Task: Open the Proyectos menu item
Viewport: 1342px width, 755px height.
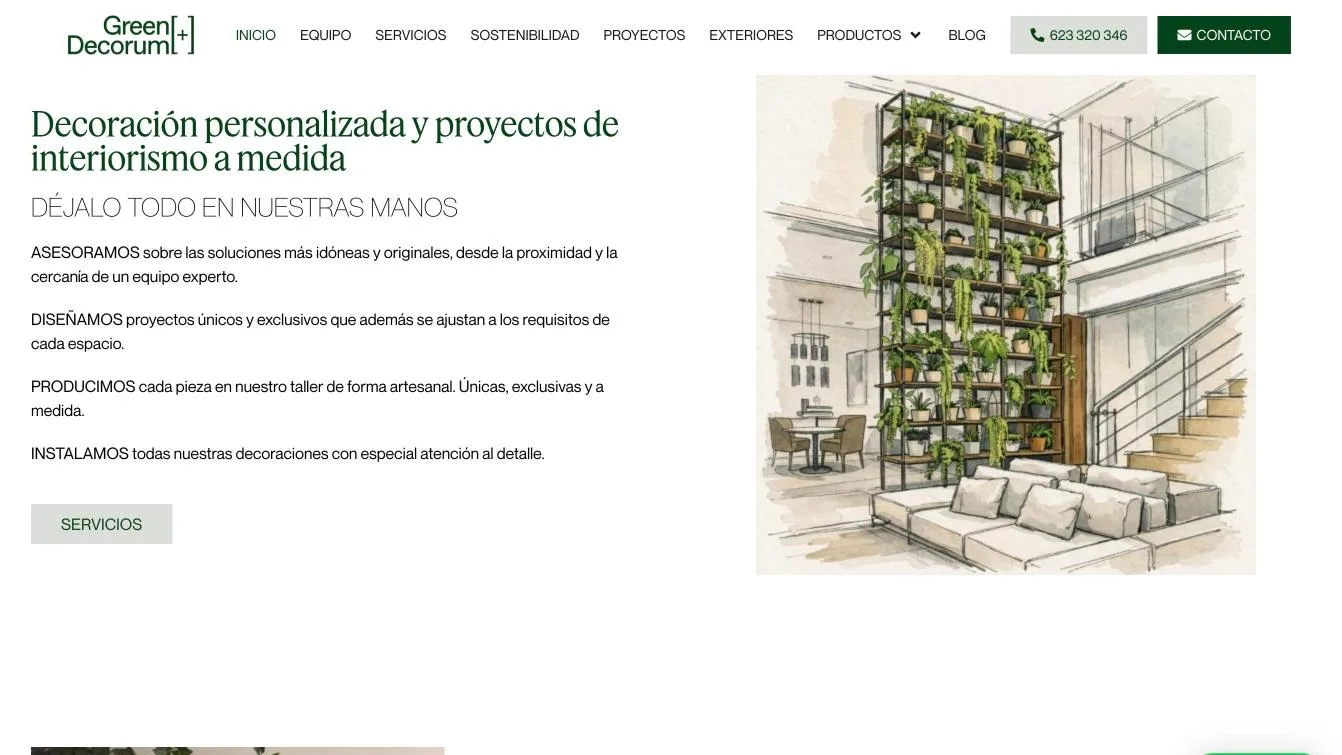Action: pos(644,35)
